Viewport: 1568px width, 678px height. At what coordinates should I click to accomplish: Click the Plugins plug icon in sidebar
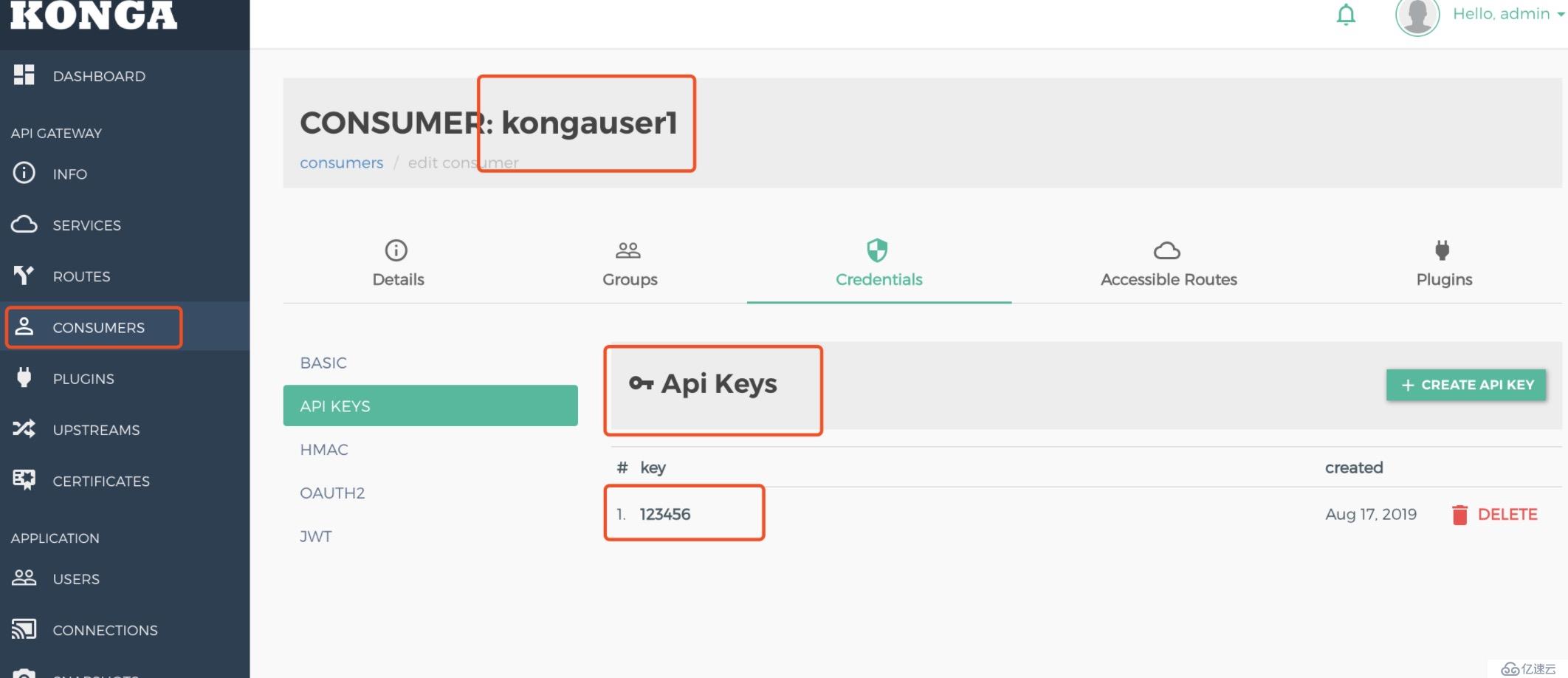click(x=24, y=377)
